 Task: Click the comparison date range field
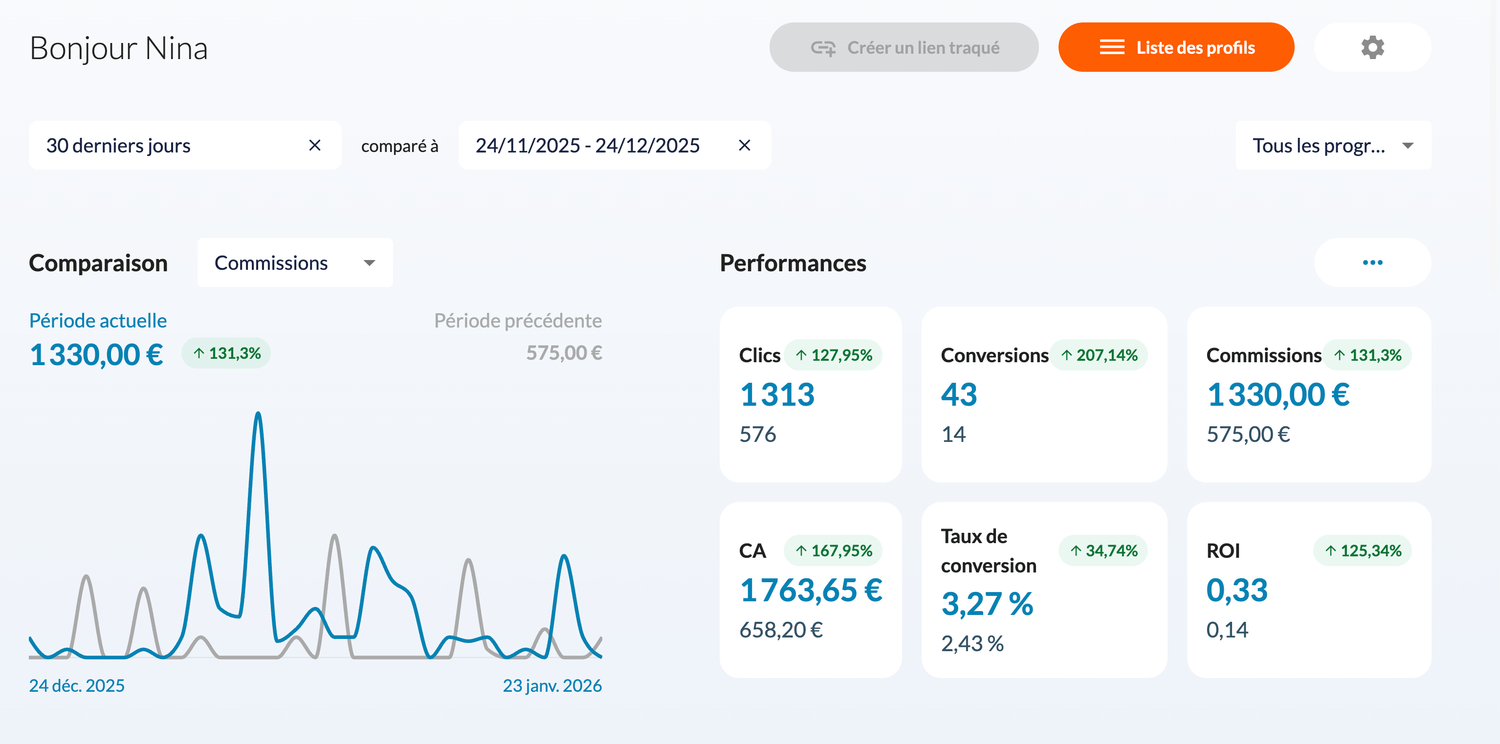(588, 146)
